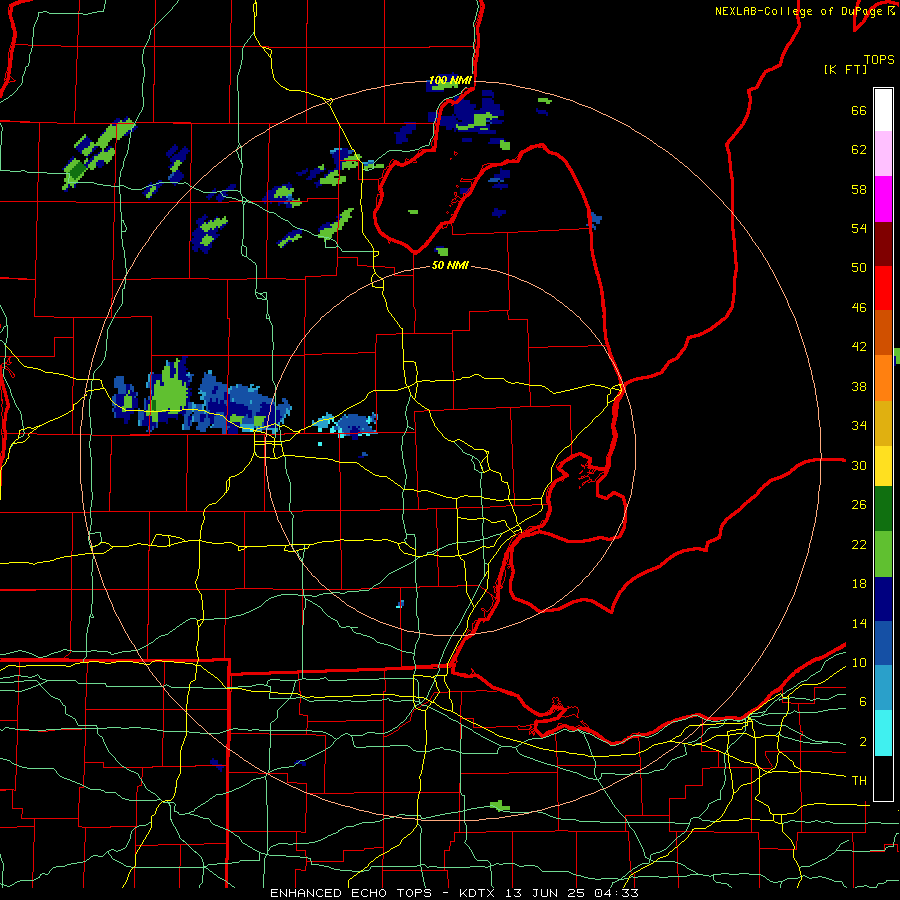The image size is (900, 900).
Task: Click the bright red 50 legend swatch
Action: click(883, 288)
